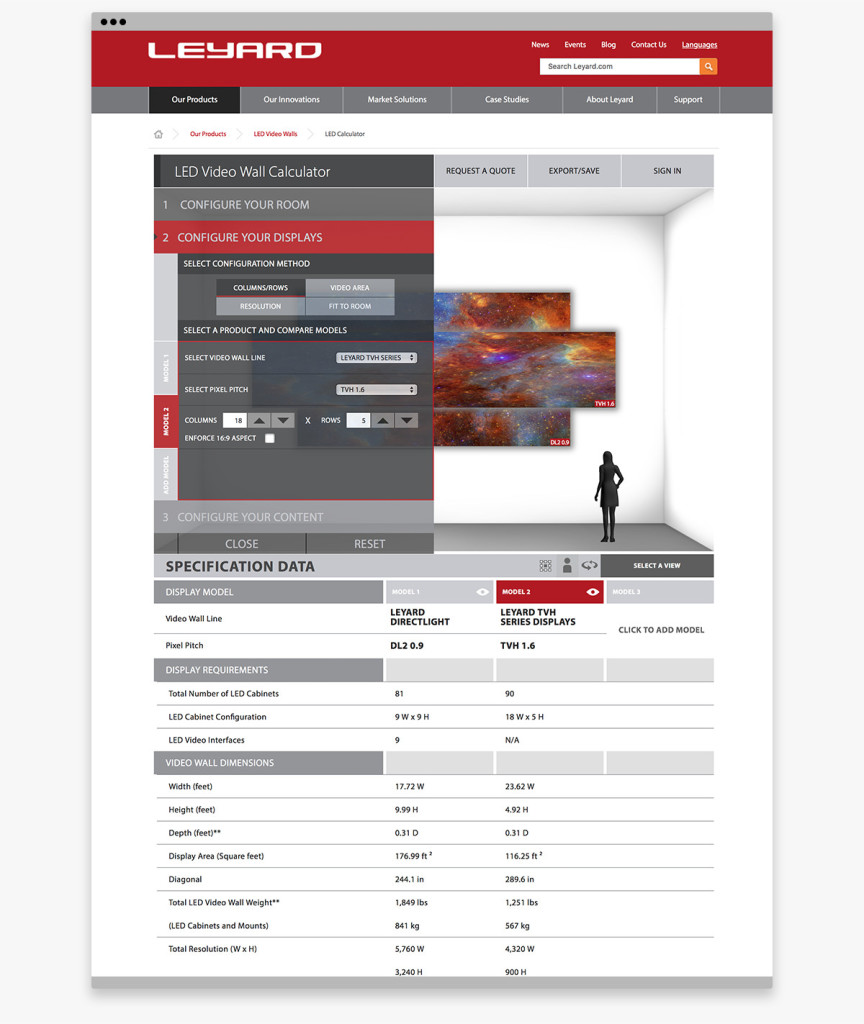Screen dimensions: 864x1024
Task: Click the Display Requirements section header
Action: point(268,670)
